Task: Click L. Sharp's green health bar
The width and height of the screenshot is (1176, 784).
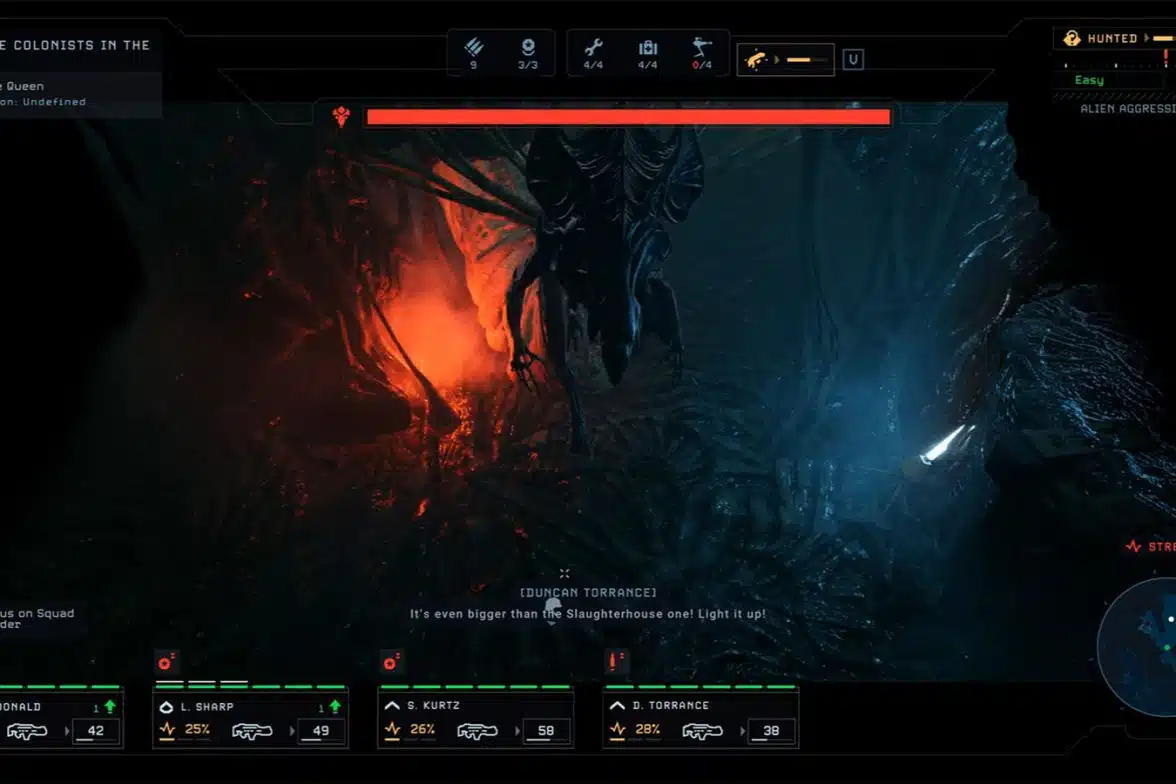Action: (x=250, y=686)
